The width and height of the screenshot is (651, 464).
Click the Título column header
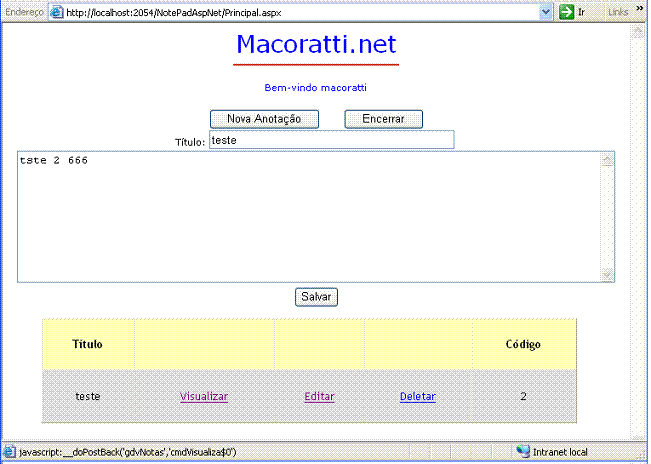[87, 344]
